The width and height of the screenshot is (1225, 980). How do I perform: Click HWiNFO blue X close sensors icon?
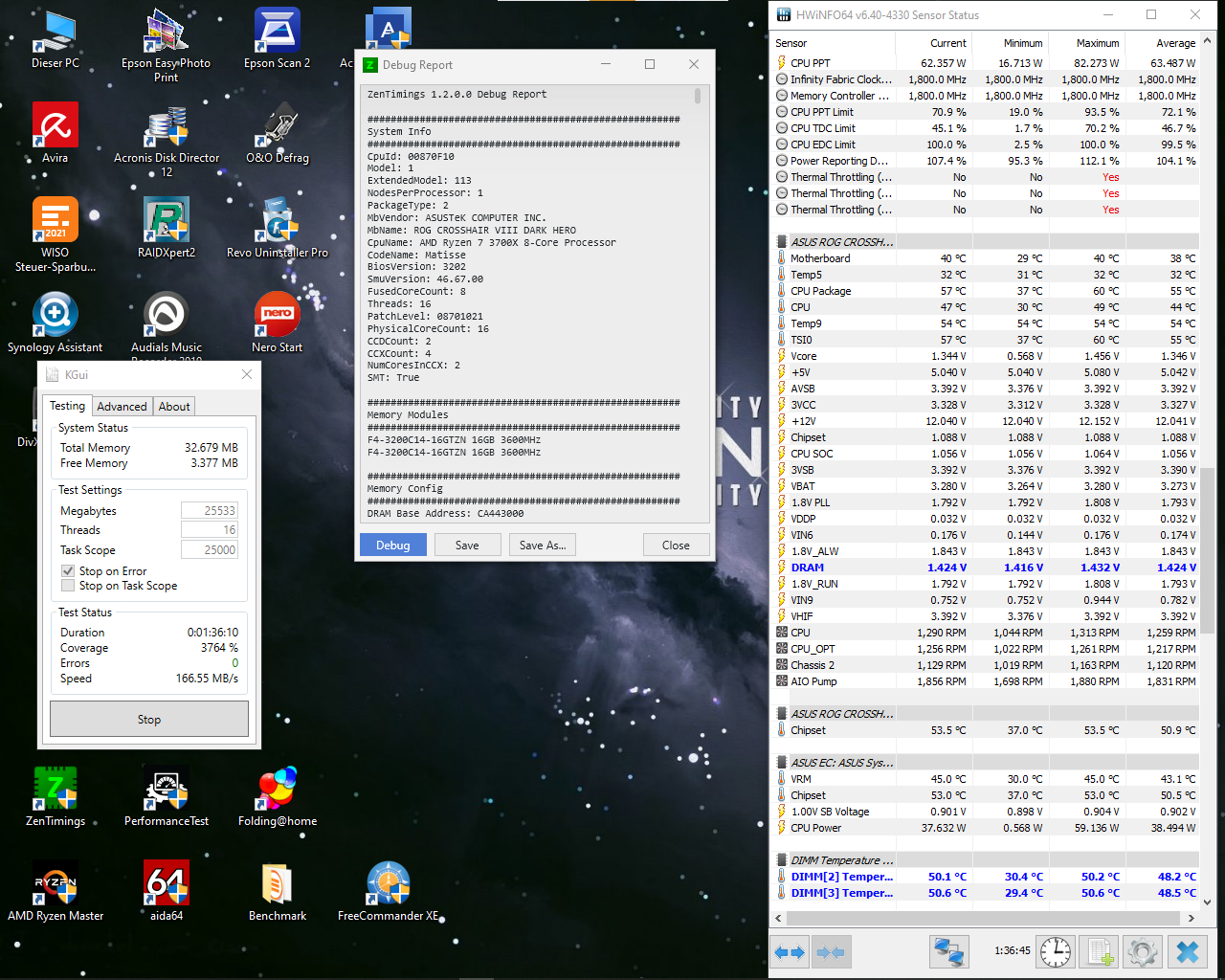pyautogui.click(x=1188, y=952)
